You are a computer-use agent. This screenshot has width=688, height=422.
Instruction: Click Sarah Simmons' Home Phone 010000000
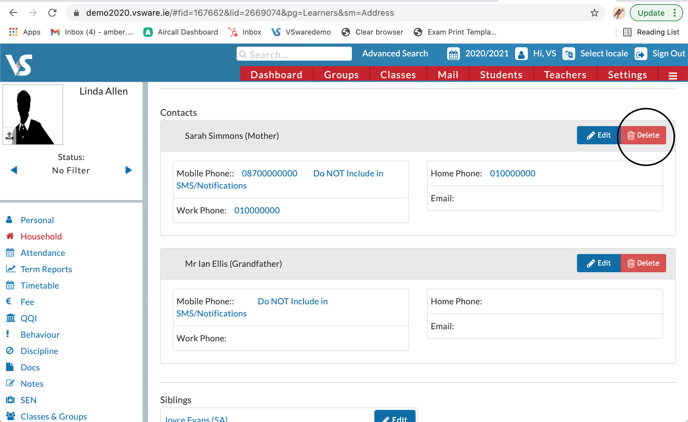pyautogui.click(x=512, y=173)
